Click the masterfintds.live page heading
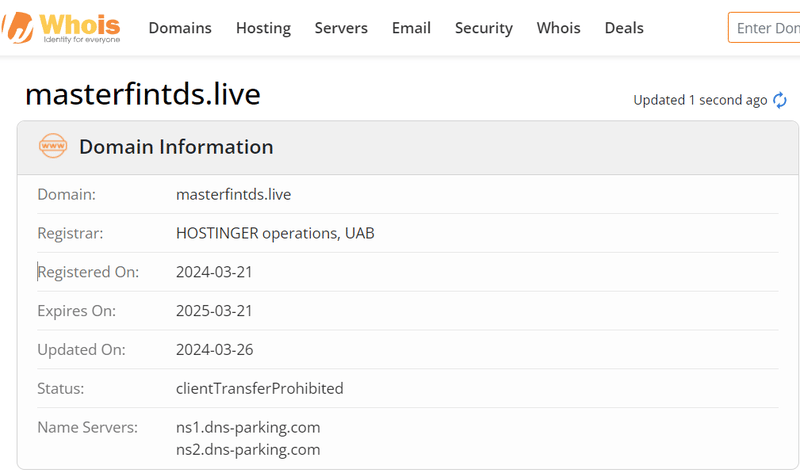This screenshot has width=800, height=473. pos(143,94)
